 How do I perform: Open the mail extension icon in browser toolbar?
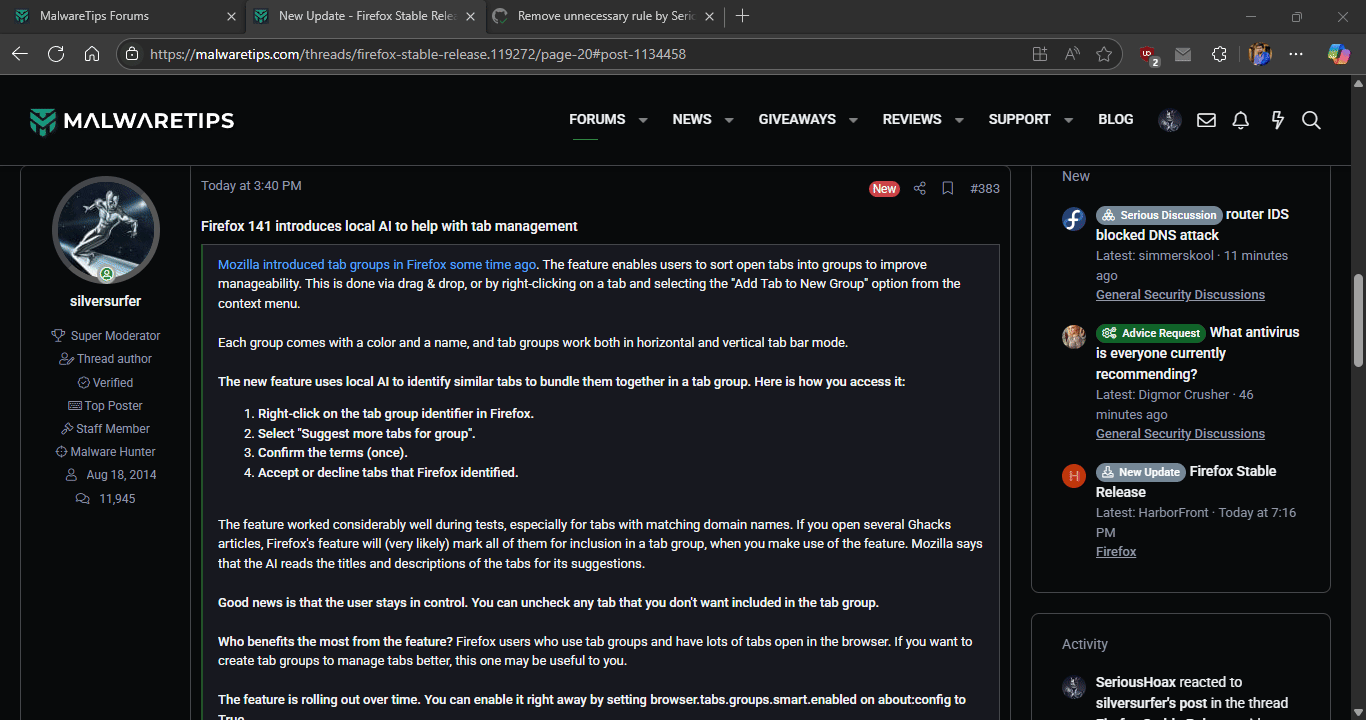pos(1183,54)
